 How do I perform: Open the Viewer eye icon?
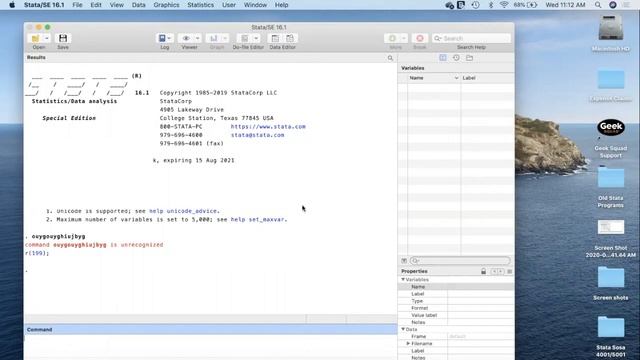[186, 38]
